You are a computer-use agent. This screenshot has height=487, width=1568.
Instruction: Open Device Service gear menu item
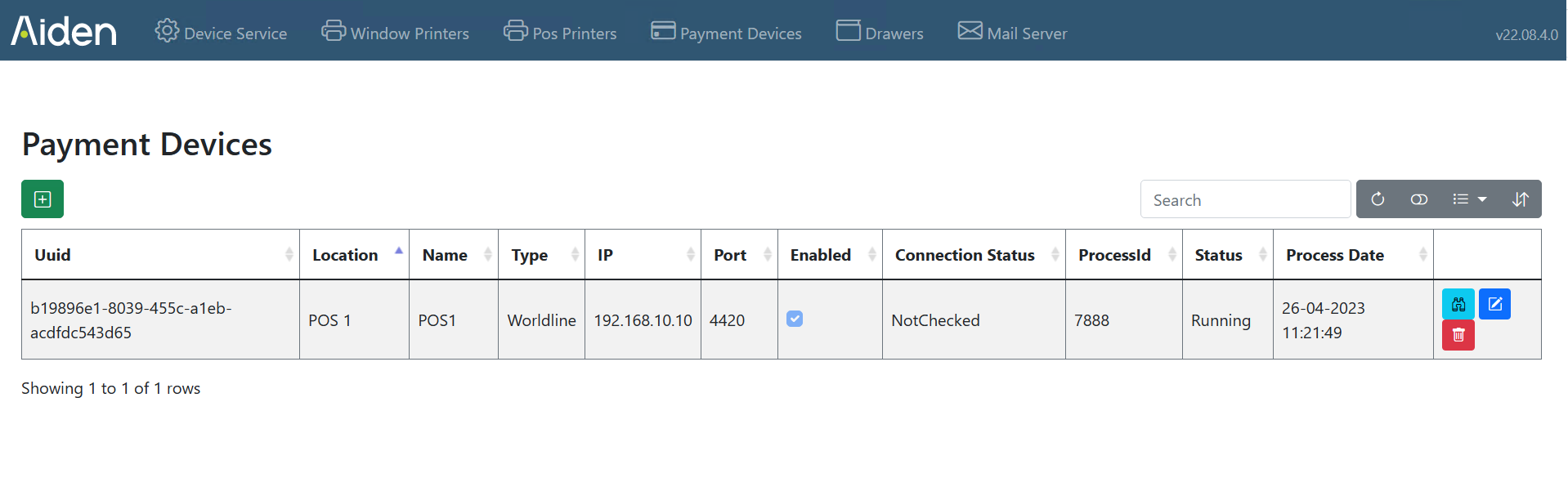coord(221,32)
